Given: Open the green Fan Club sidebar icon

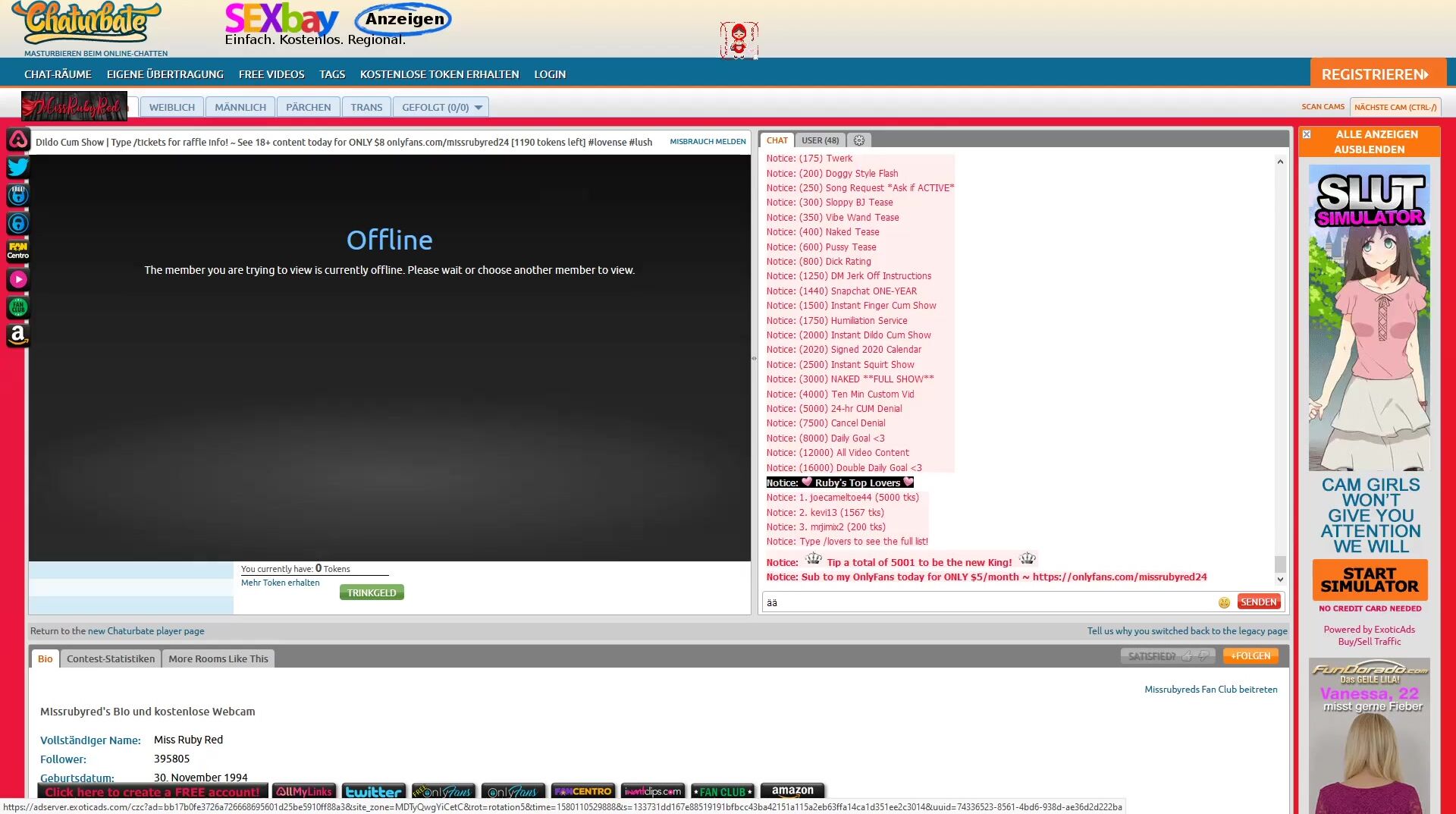Looking at the screenshot, I should [18, 307].
